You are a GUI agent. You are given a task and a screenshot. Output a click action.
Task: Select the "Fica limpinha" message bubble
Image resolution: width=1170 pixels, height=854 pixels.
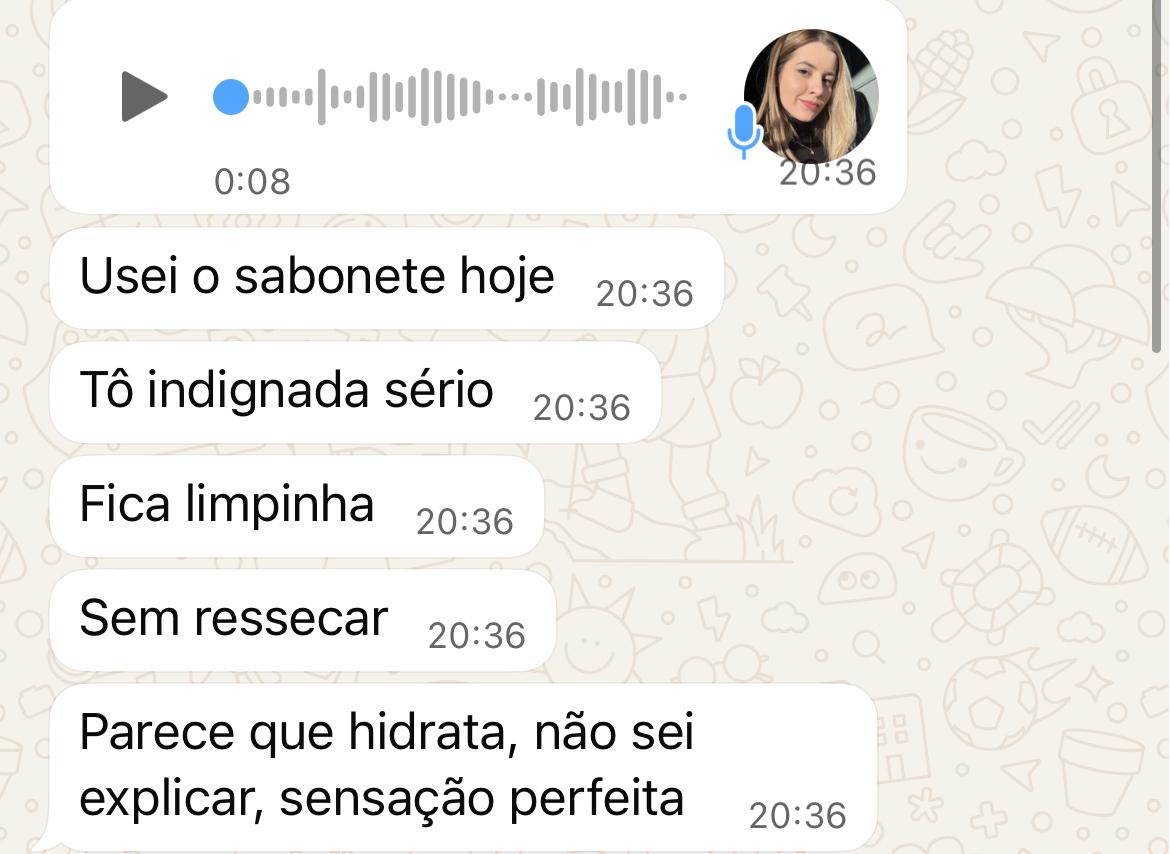pos(296,506)
